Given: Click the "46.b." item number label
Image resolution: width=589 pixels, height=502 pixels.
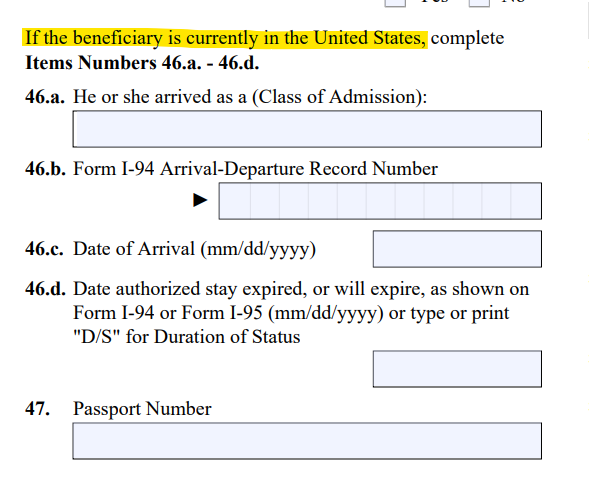Looking at the screenshot, I should [x=45, y=169].
